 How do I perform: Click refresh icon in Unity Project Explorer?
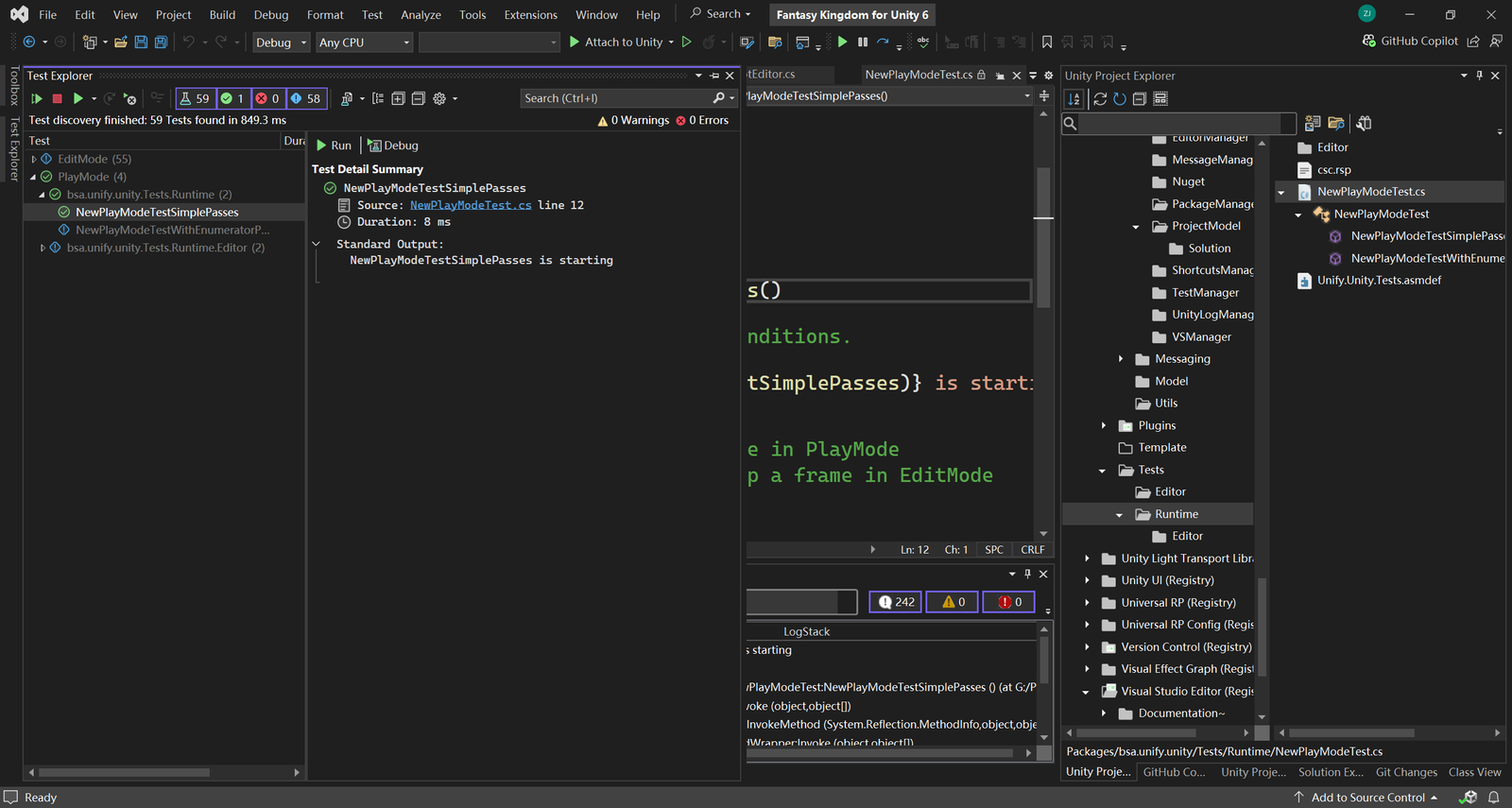1120,99
